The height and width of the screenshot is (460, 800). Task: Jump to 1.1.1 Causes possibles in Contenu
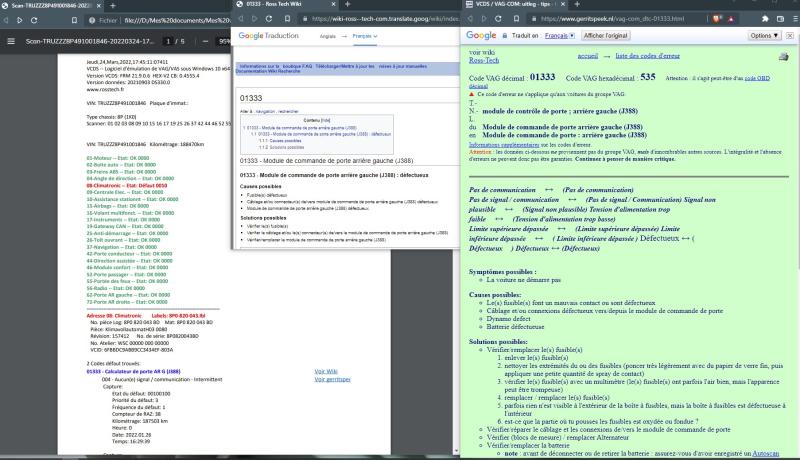pyautogui.click(x=280, y=141)
